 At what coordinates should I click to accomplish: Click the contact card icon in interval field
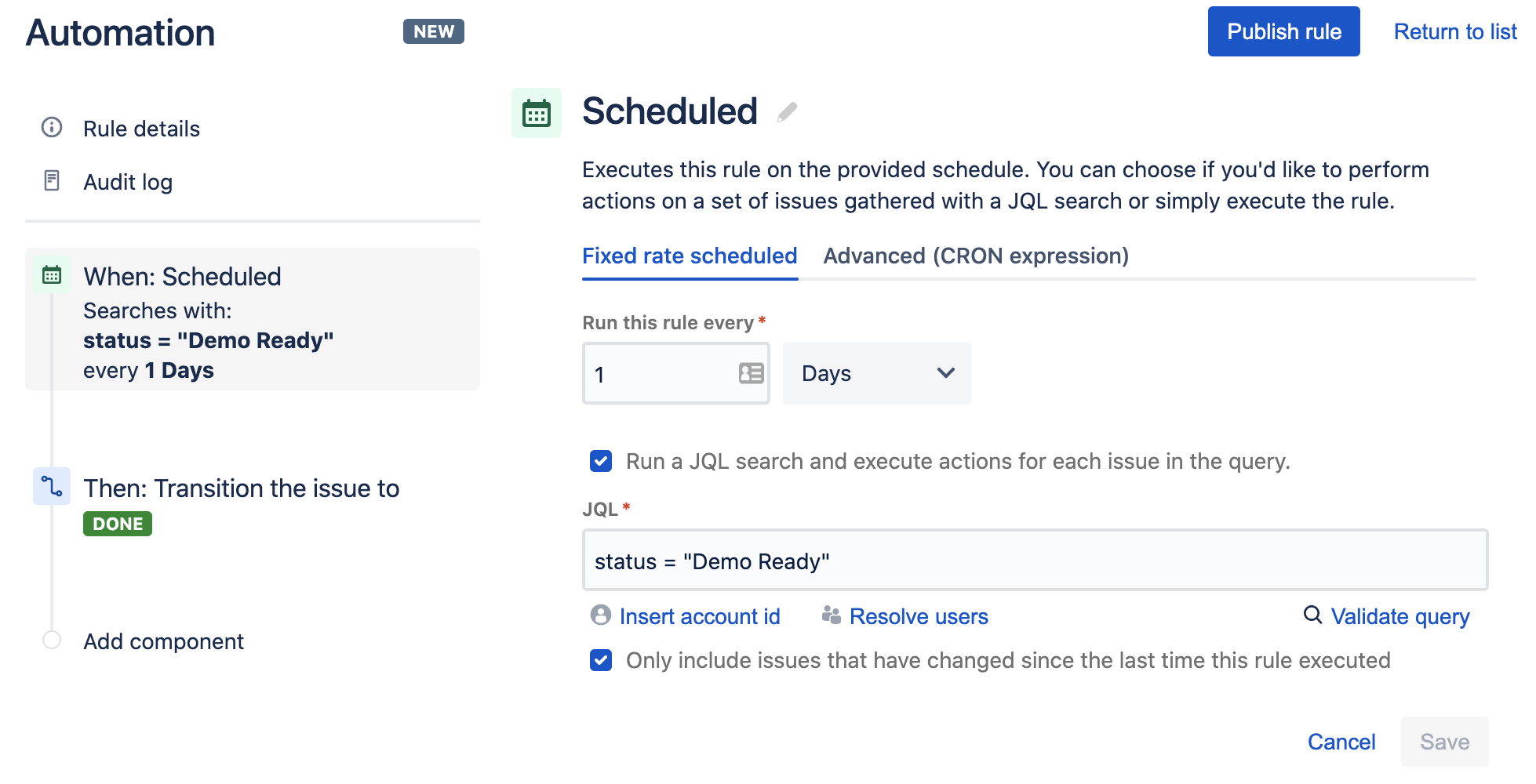(x=750, y=374)
